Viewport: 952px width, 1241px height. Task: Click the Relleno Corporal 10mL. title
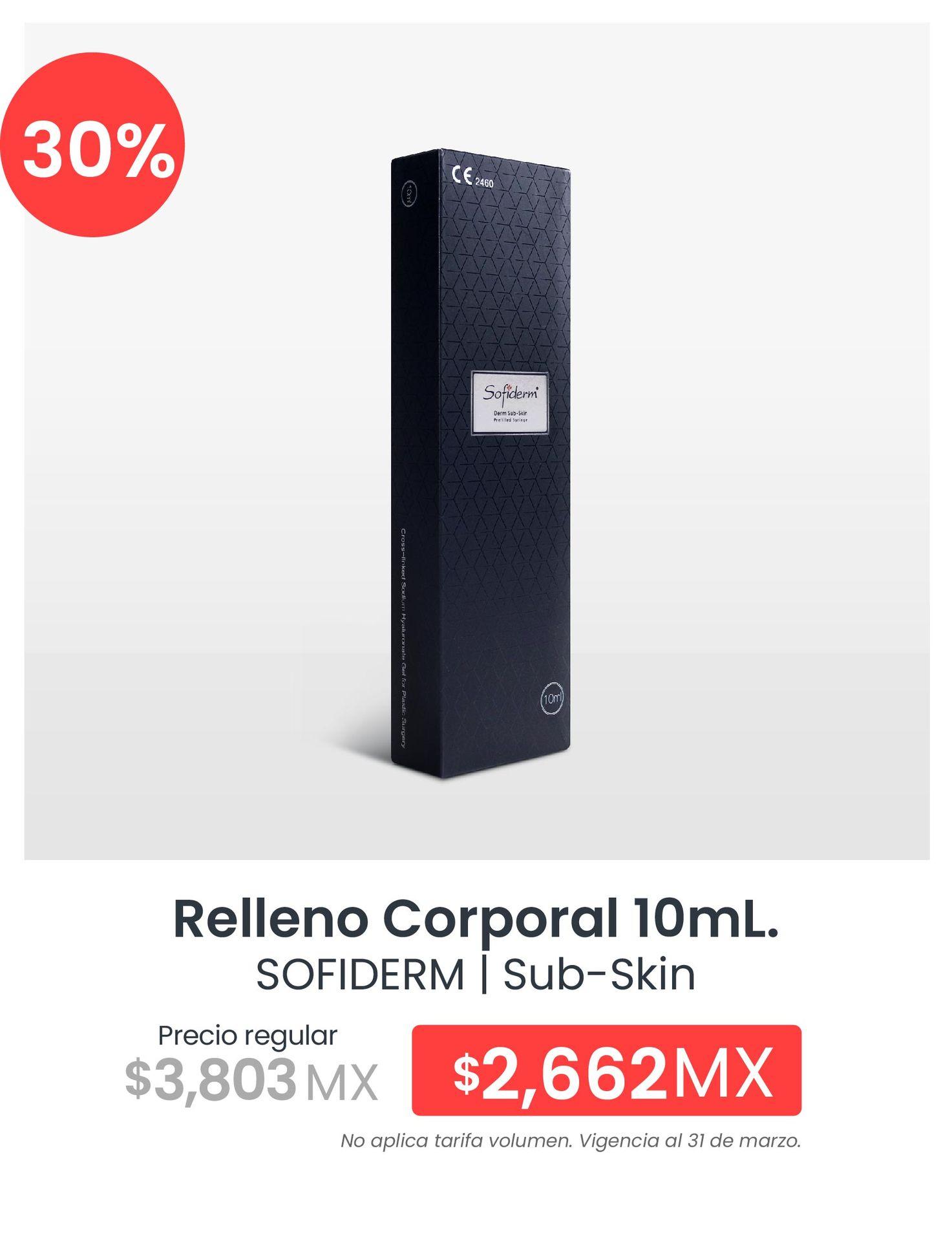pos(476,919)
